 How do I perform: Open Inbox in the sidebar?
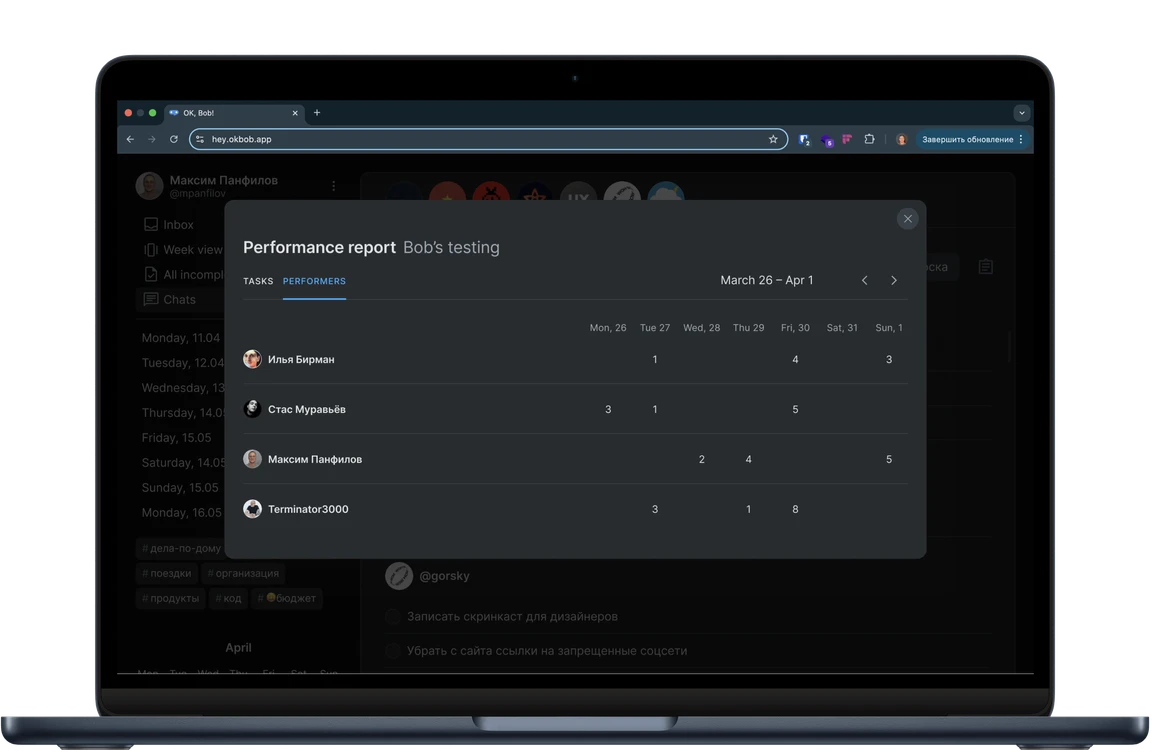178,225
